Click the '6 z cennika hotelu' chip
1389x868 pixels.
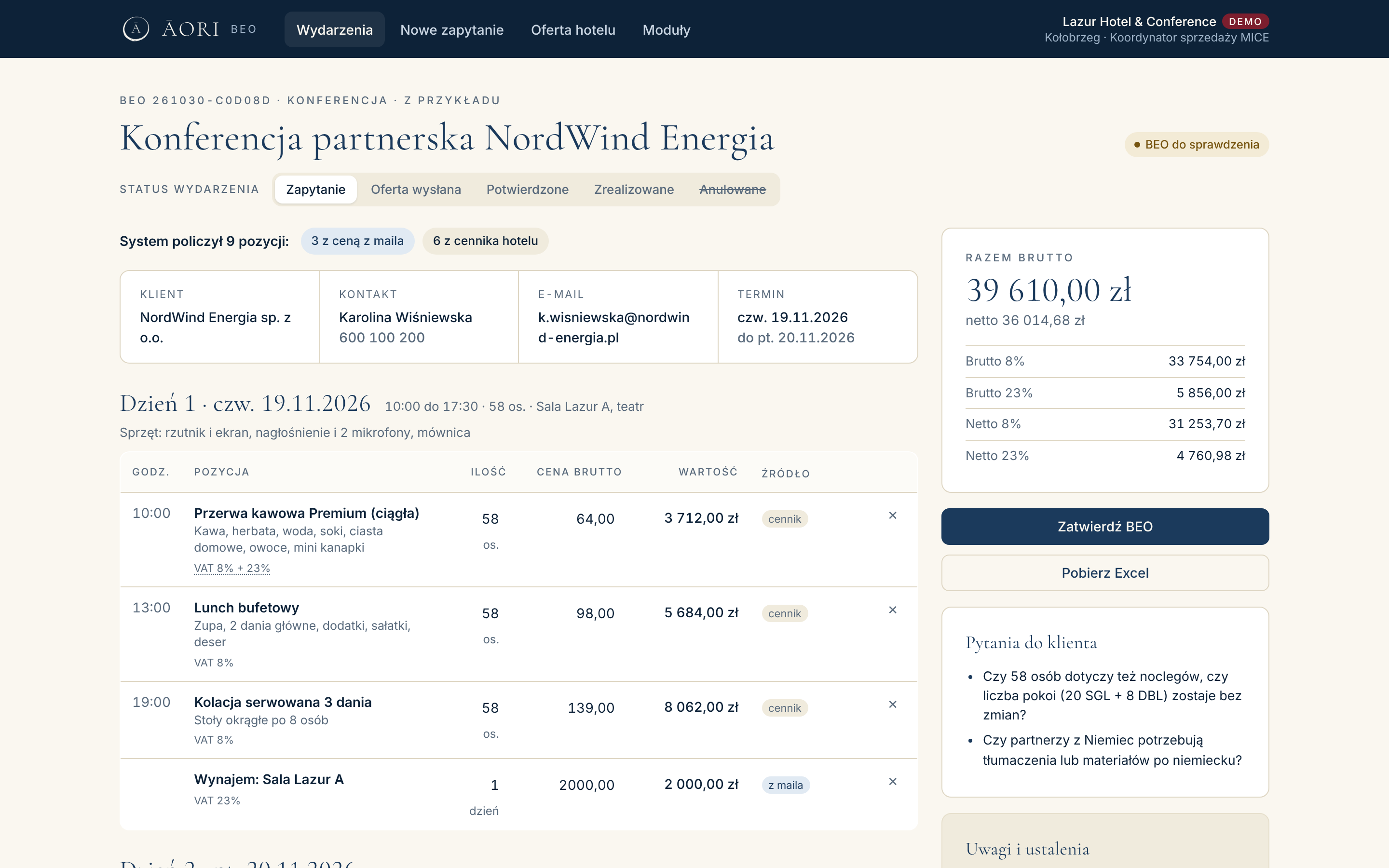pos(486,241)
